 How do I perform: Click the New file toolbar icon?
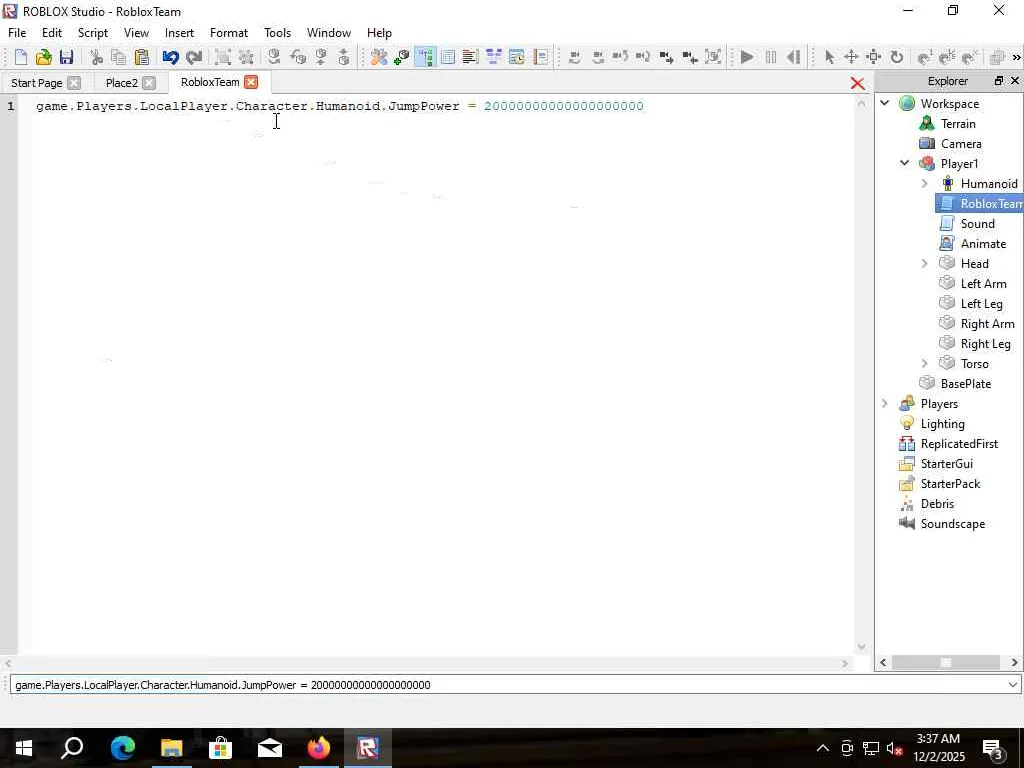[x=20, y=57]
